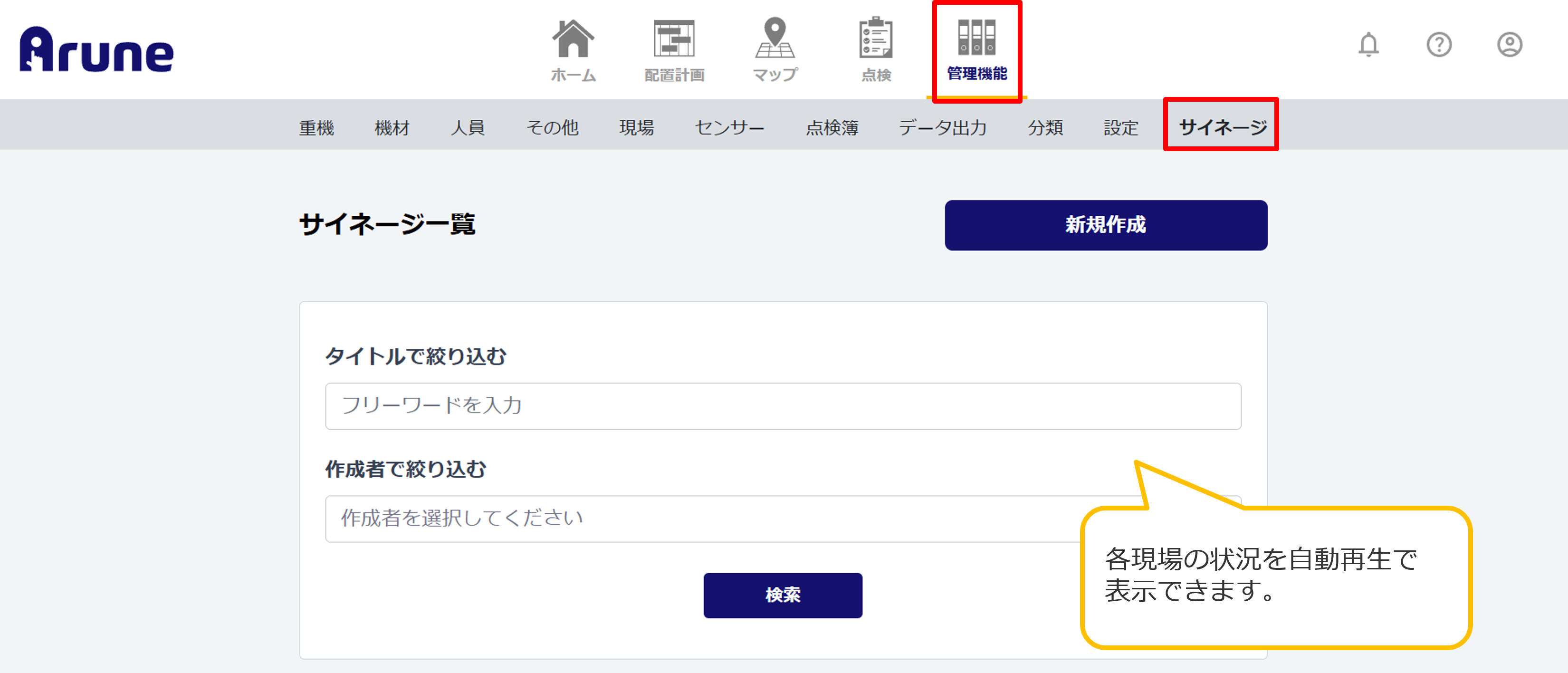Focus the フリーワードを入力 title field
The image size is (1568, 673).
tap(783, 405)
